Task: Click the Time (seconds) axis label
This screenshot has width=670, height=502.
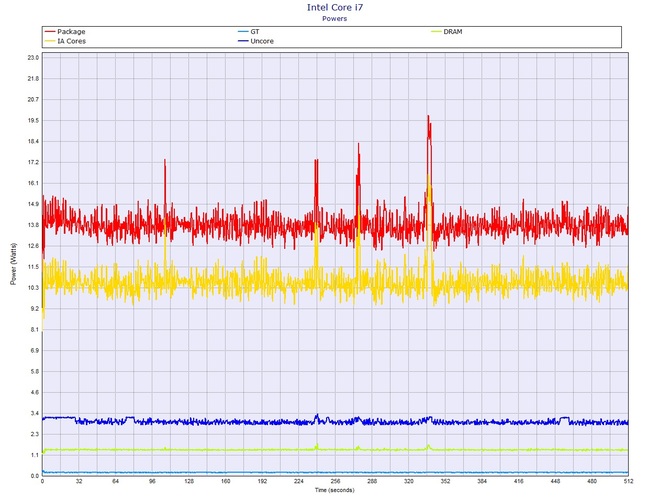Action: (335, 490)
